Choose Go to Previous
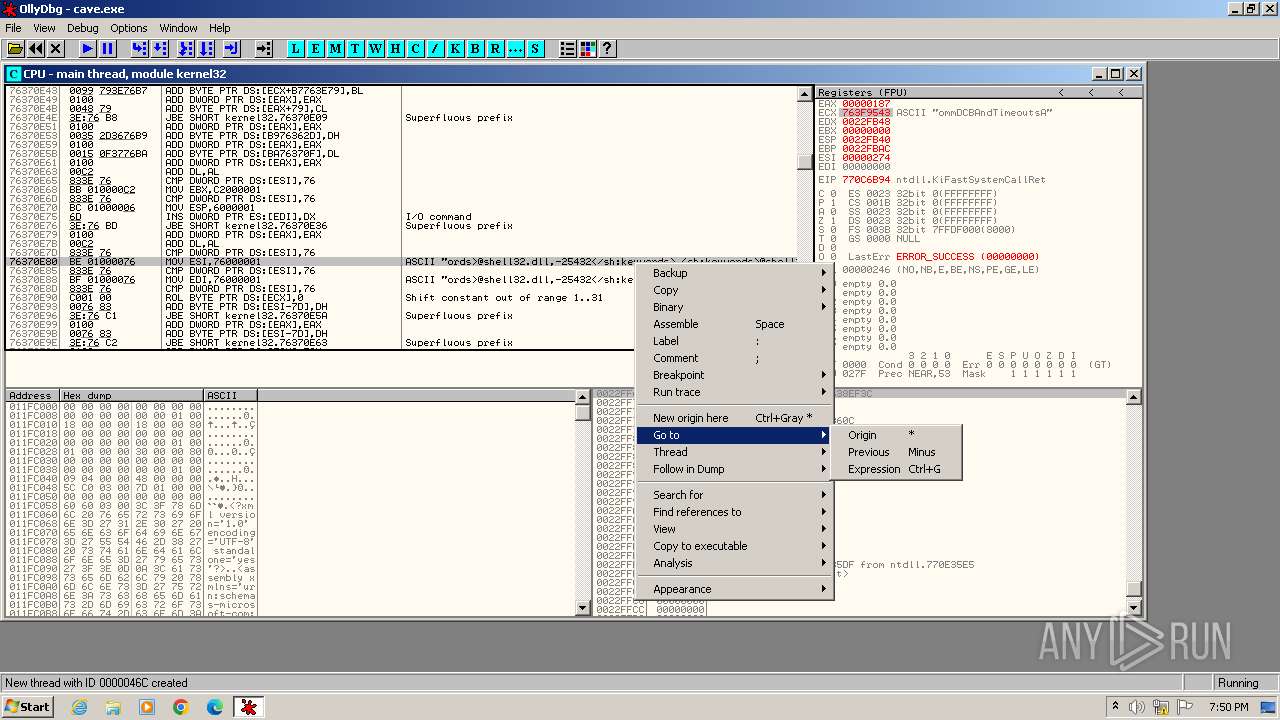The width and height of the screenshot is (1280, 720). point(896,452)
